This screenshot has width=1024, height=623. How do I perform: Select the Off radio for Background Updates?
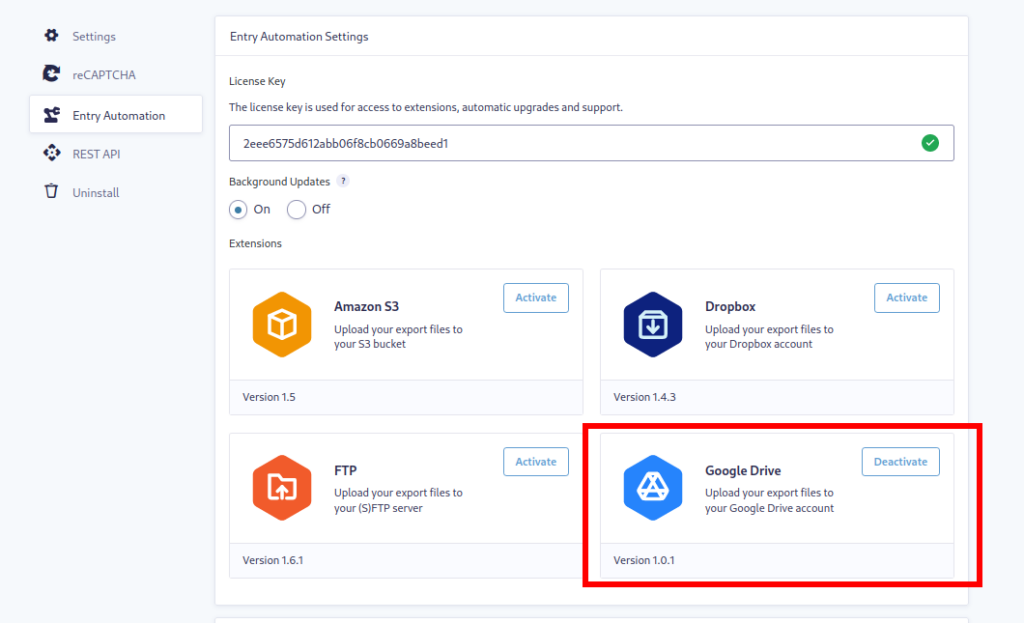pyautogui.click(x=296, y=210)
